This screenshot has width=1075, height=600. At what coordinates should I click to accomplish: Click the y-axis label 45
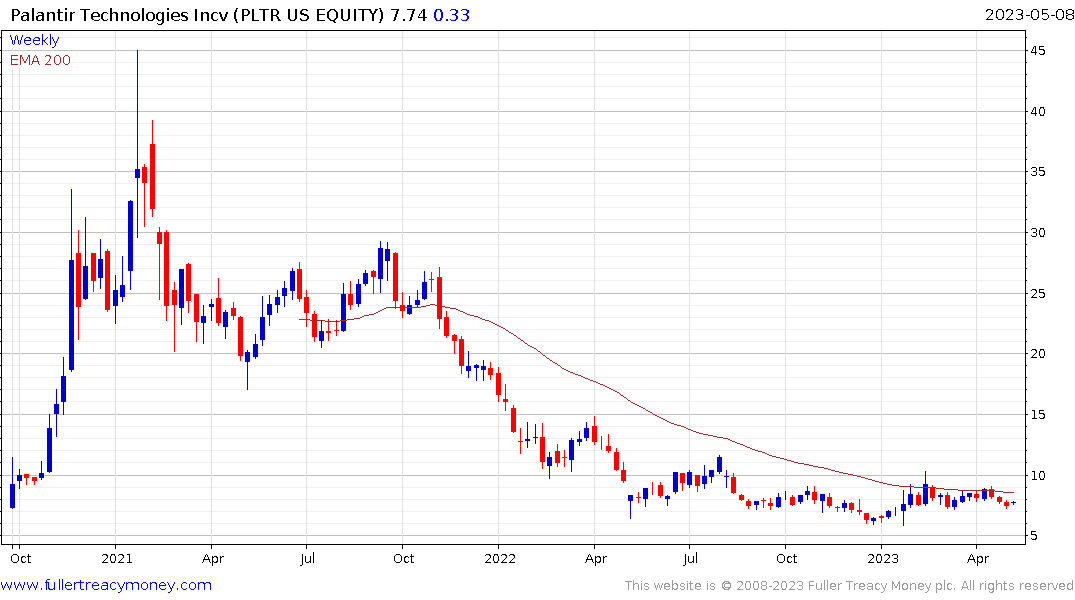pos(1037,51)
